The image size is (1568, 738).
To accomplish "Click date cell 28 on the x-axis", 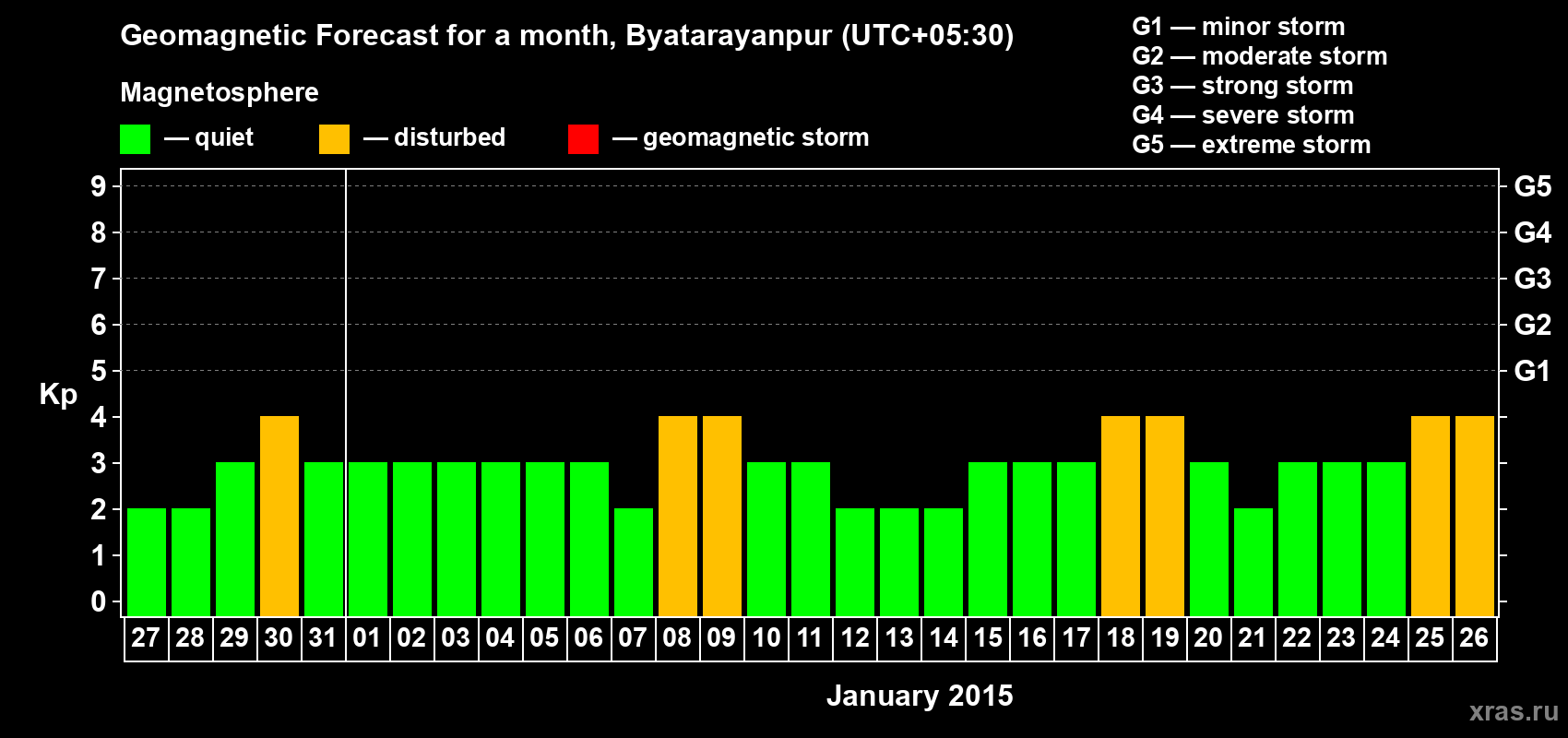I will (x=190, y=638).
